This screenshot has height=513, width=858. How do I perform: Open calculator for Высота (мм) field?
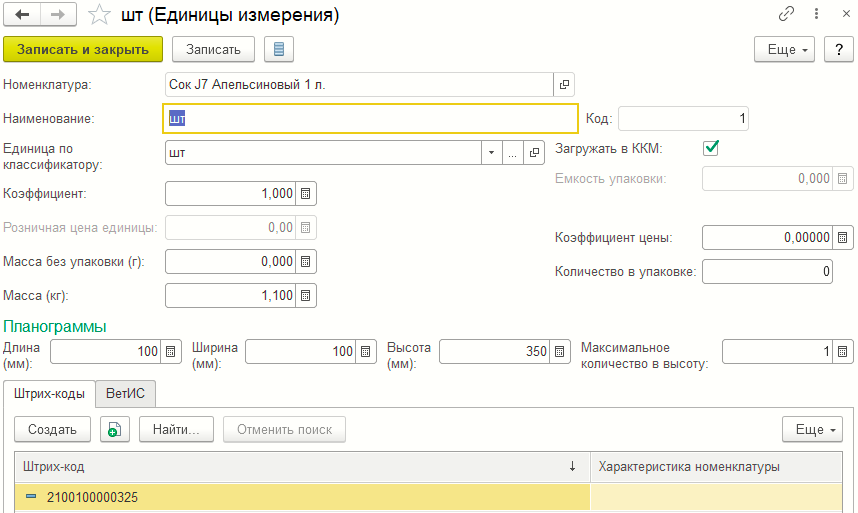tap(559, 352)
